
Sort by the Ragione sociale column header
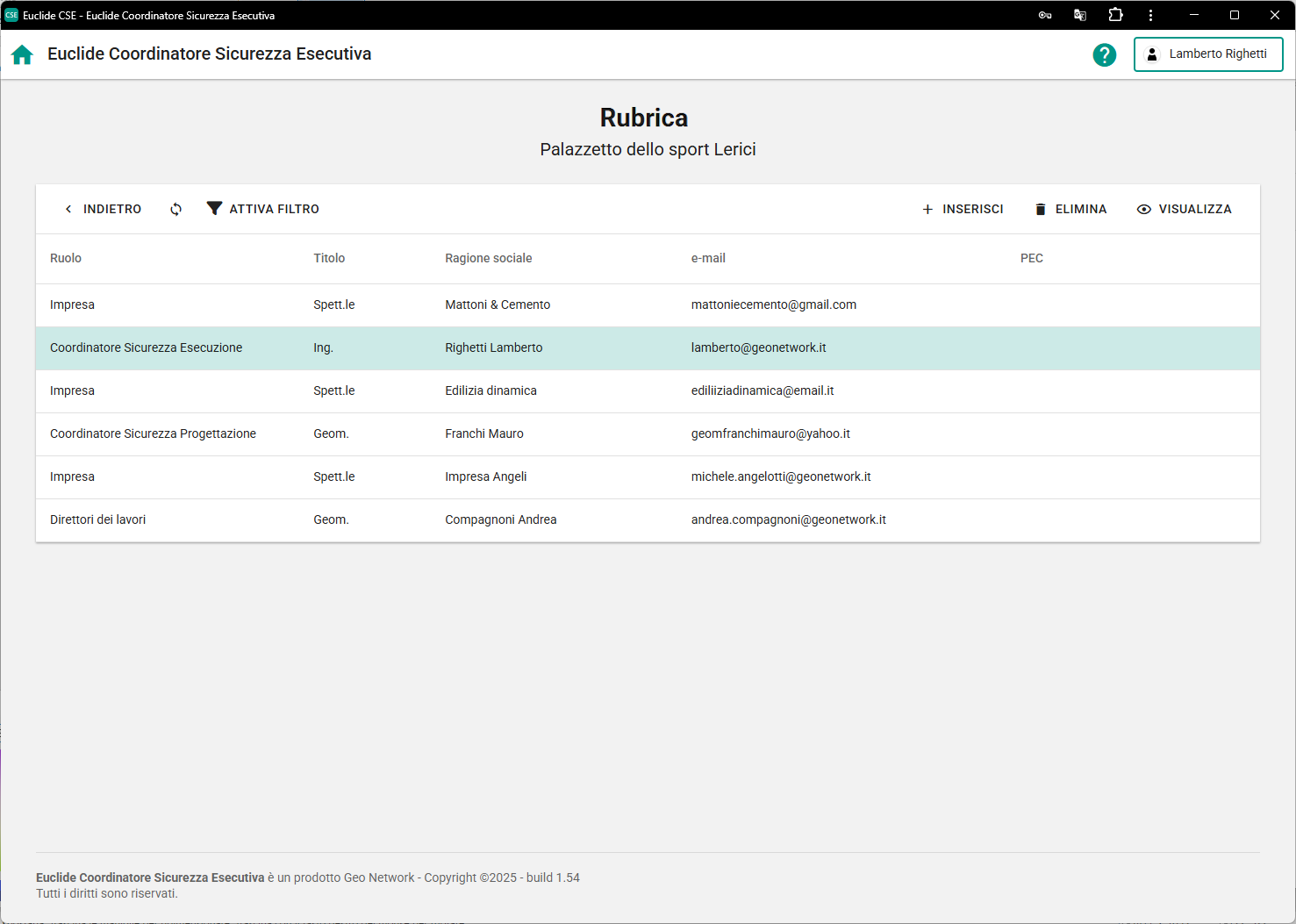point(488,258)
